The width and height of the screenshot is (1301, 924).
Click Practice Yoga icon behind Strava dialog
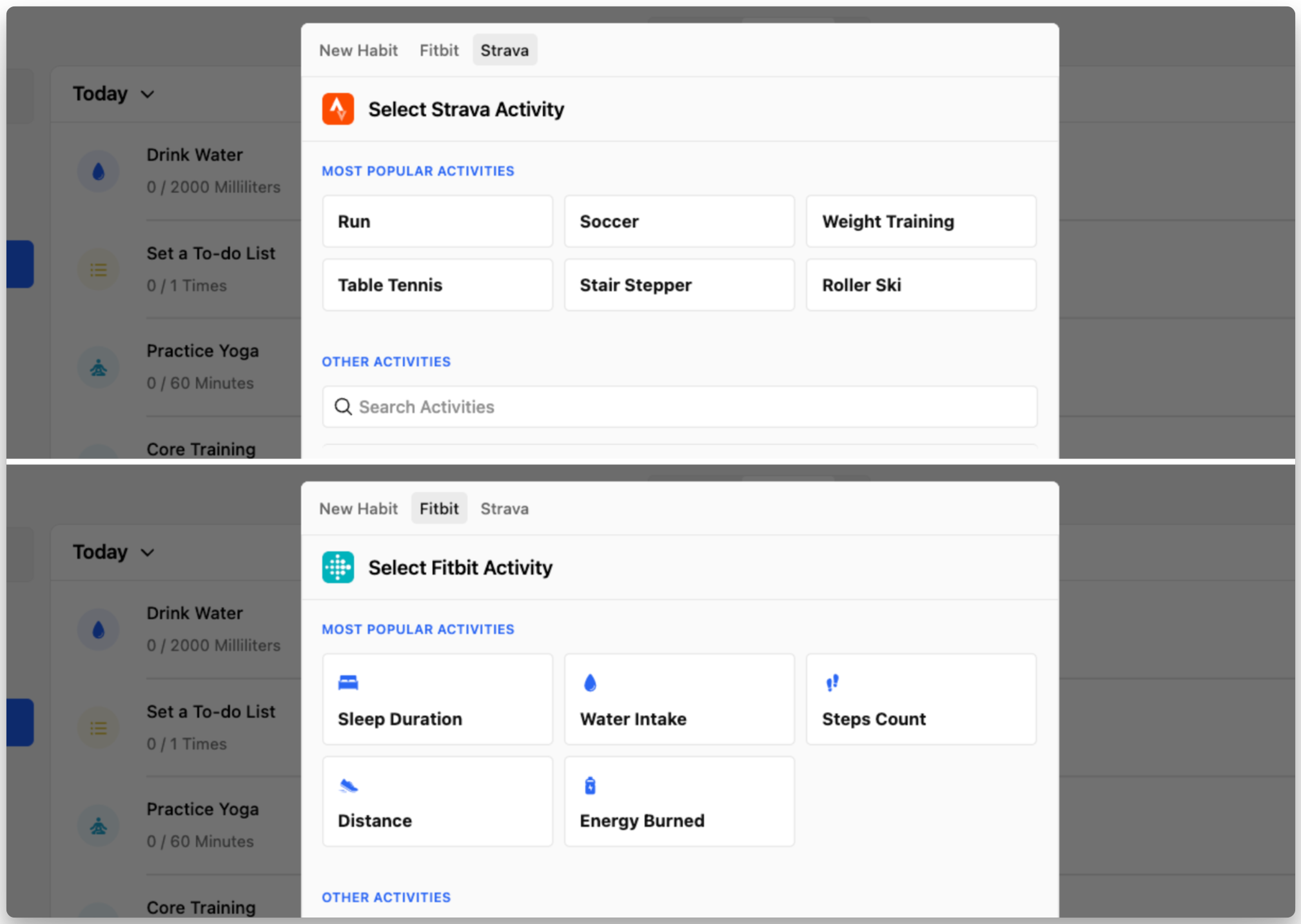[99, 368]
